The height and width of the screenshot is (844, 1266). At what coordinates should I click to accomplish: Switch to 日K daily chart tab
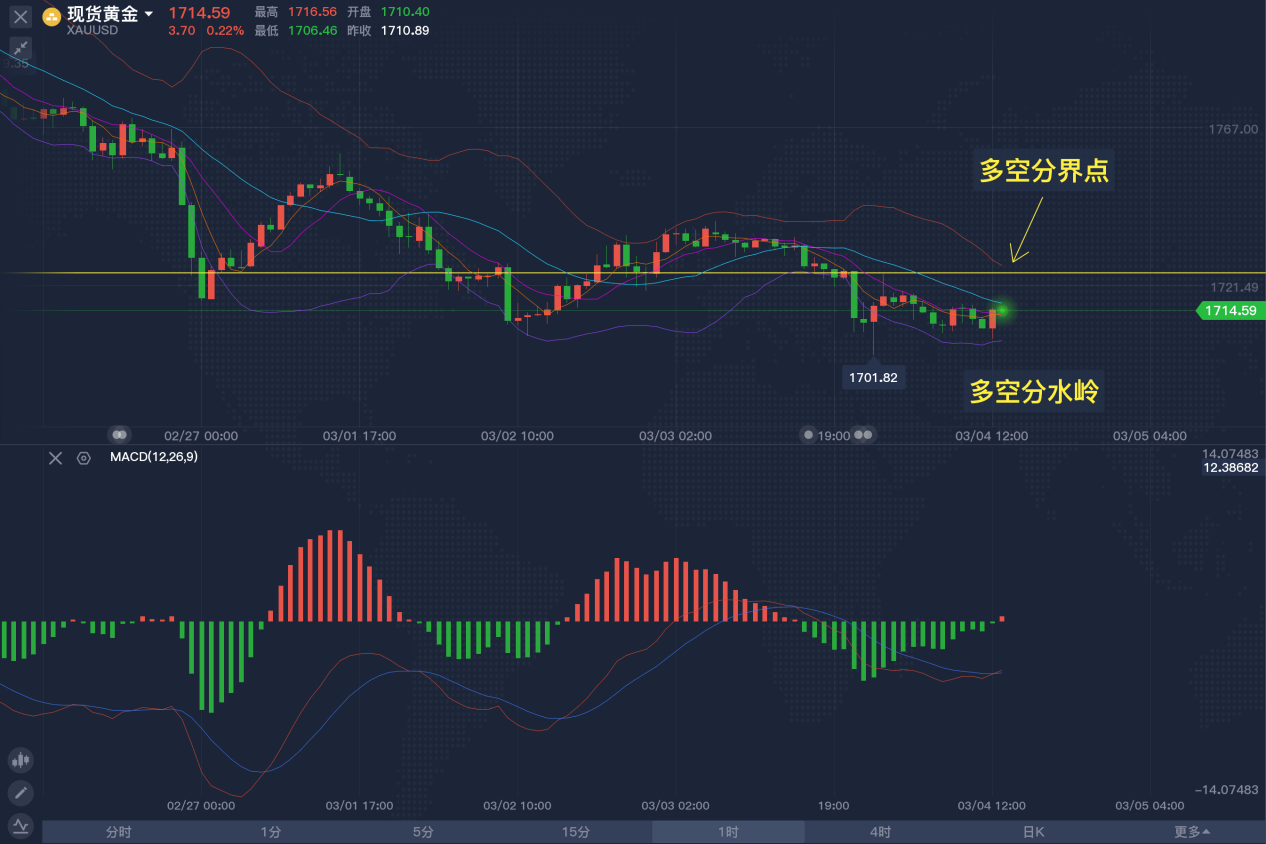pyautogui.click(x=1033, y=832)
